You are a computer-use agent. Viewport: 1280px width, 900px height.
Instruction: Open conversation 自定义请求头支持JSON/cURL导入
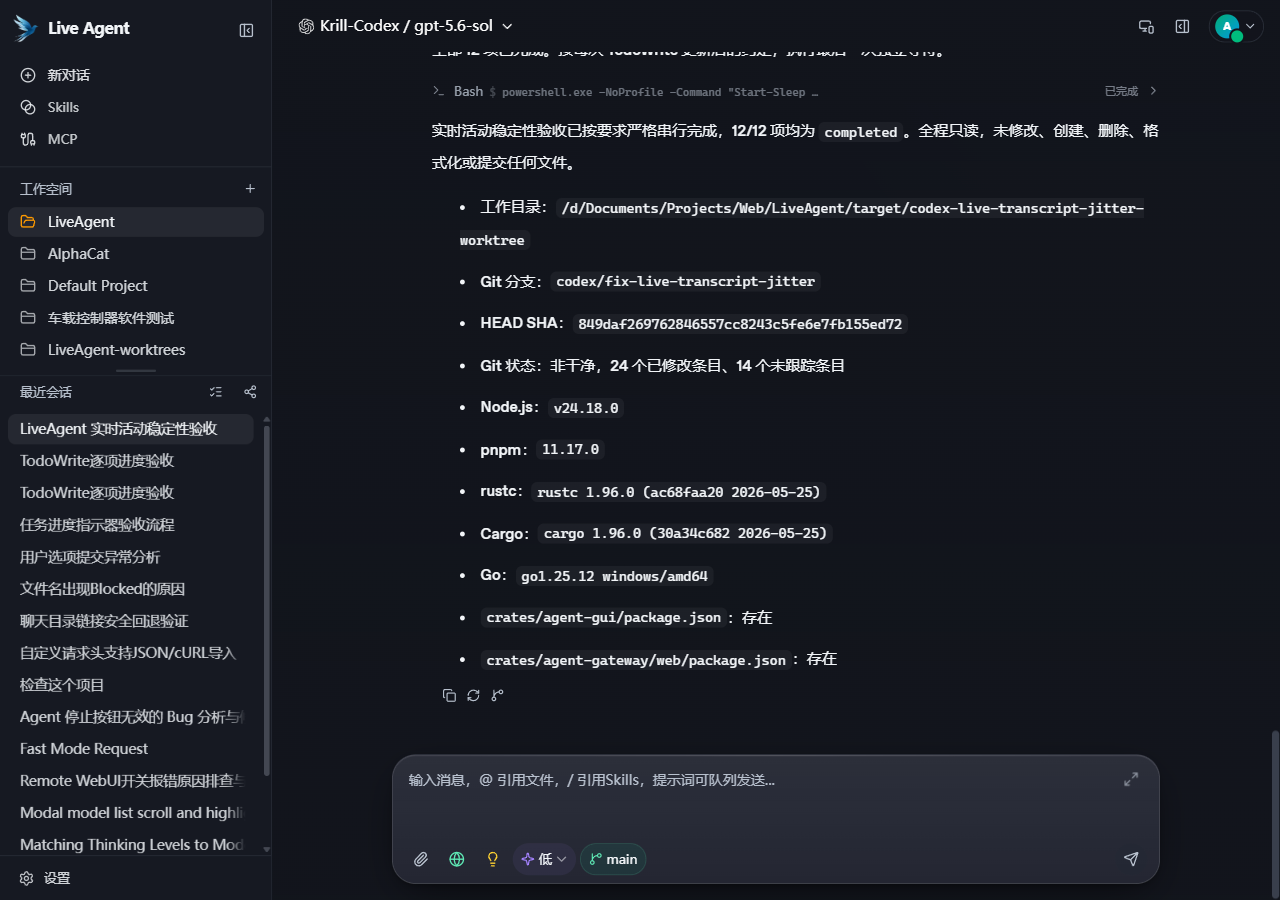point(130,653)
